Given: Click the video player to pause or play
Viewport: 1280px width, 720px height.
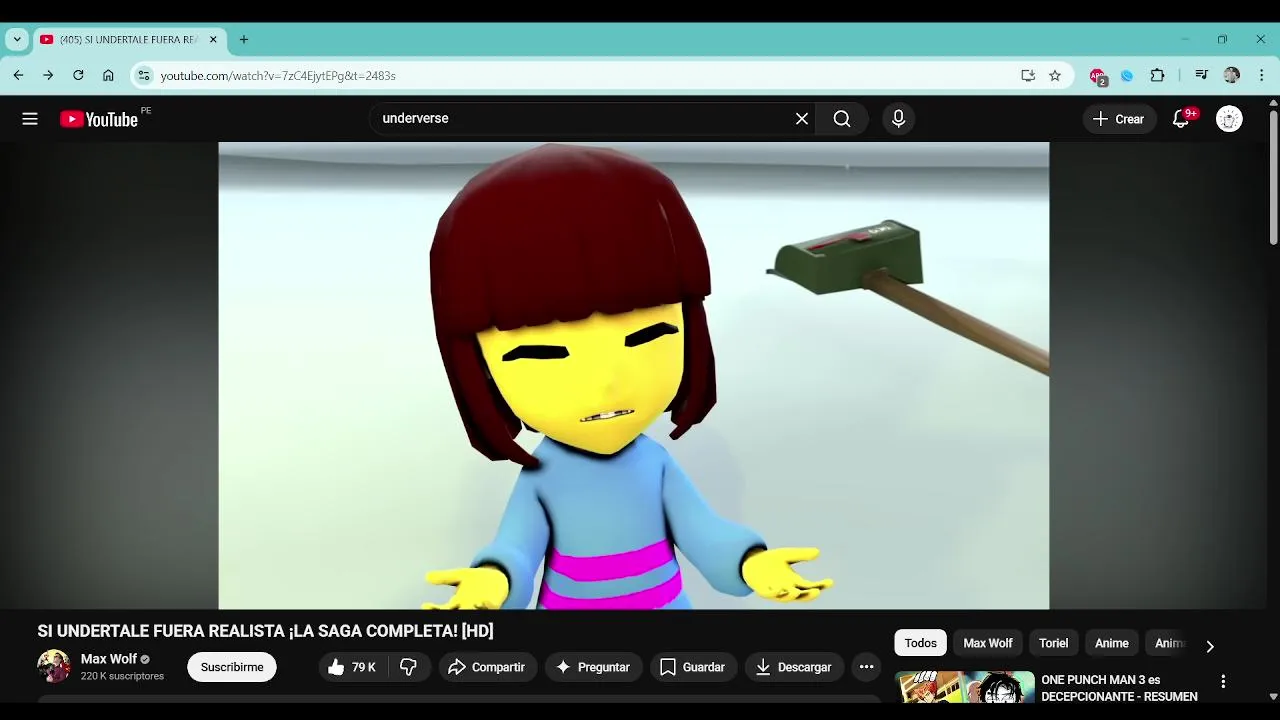Looking at the screenshot, I should pos(634,375).
